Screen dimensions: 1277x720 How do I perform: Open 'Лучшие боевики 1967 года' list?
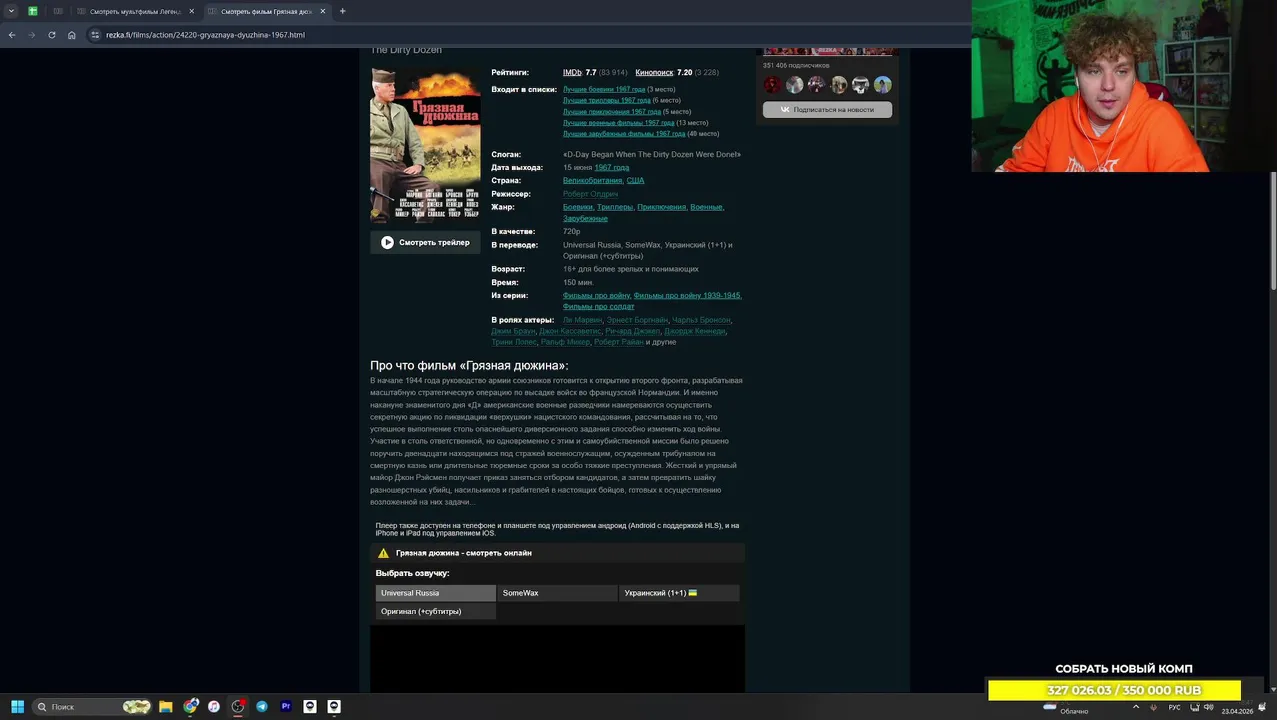604,89
